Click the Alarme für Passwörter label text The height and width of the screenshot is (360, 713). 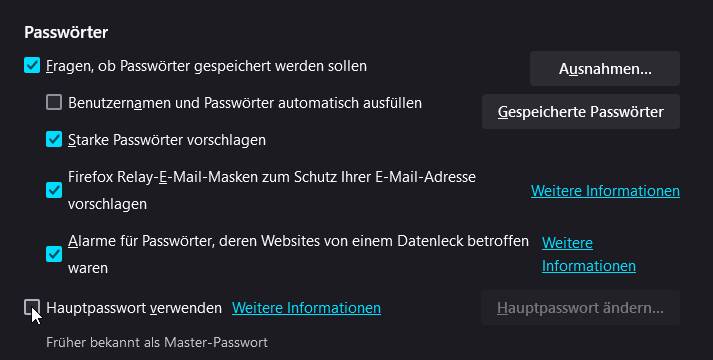pos(298,254)
